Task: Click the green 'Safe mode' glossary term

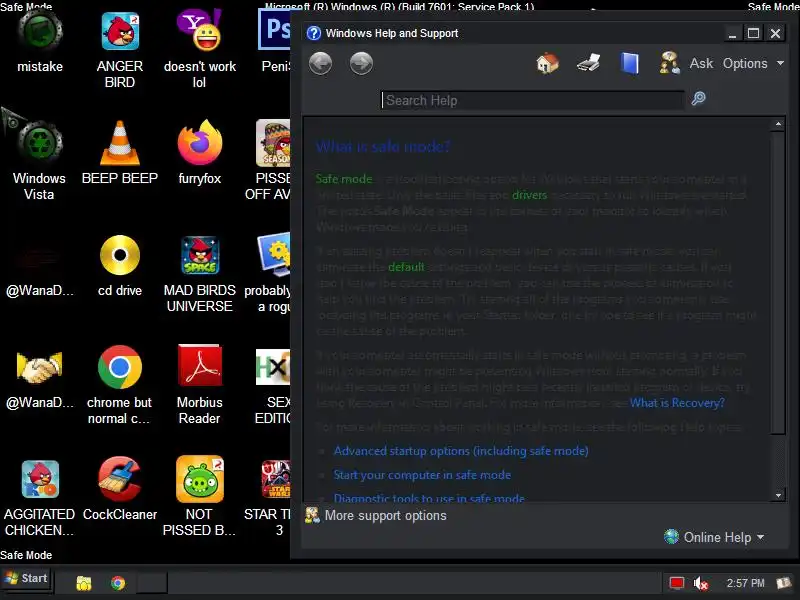Action: (x=344, y=179)
